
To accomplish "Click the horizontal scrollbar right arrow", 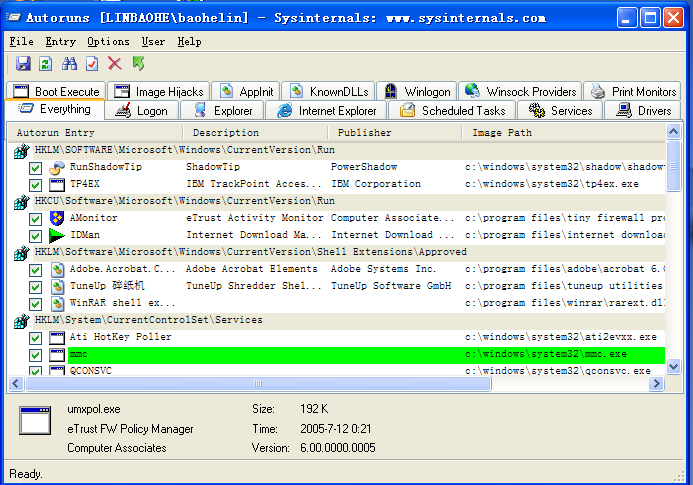I will point(656,383).
